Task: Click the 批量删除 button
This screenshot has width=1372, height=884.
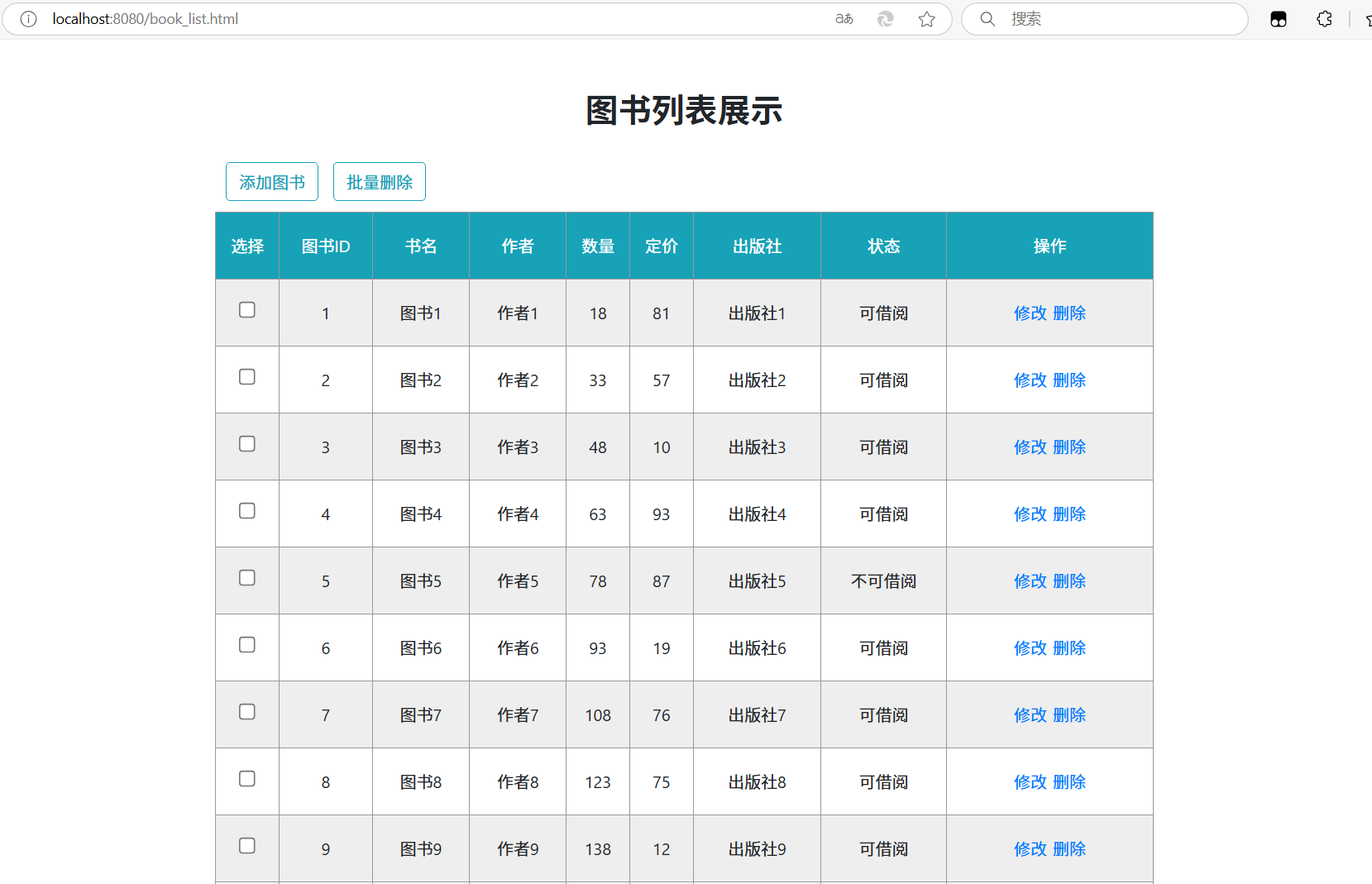Action: point(380,182)
